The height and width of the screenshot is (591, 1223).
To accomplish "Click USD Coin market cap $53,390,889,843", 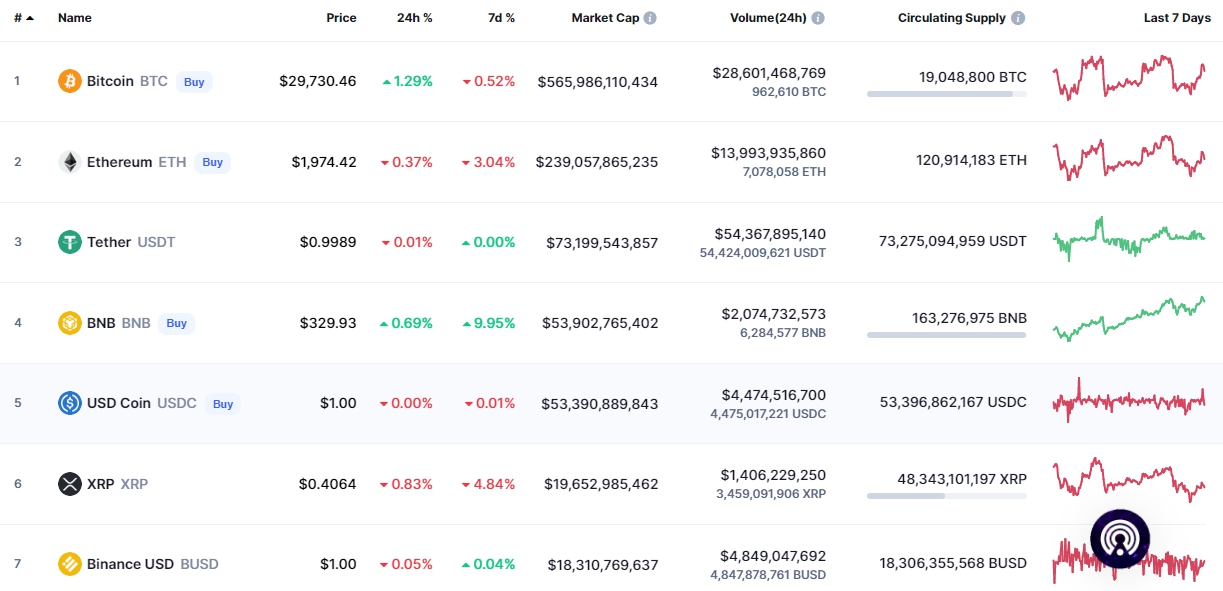I will (600, 403).
